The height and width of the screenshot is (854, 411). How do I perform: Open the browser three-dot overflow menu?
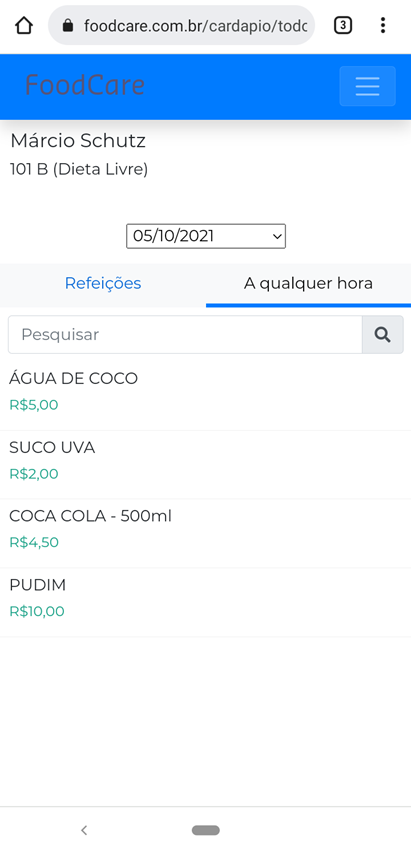383,25
